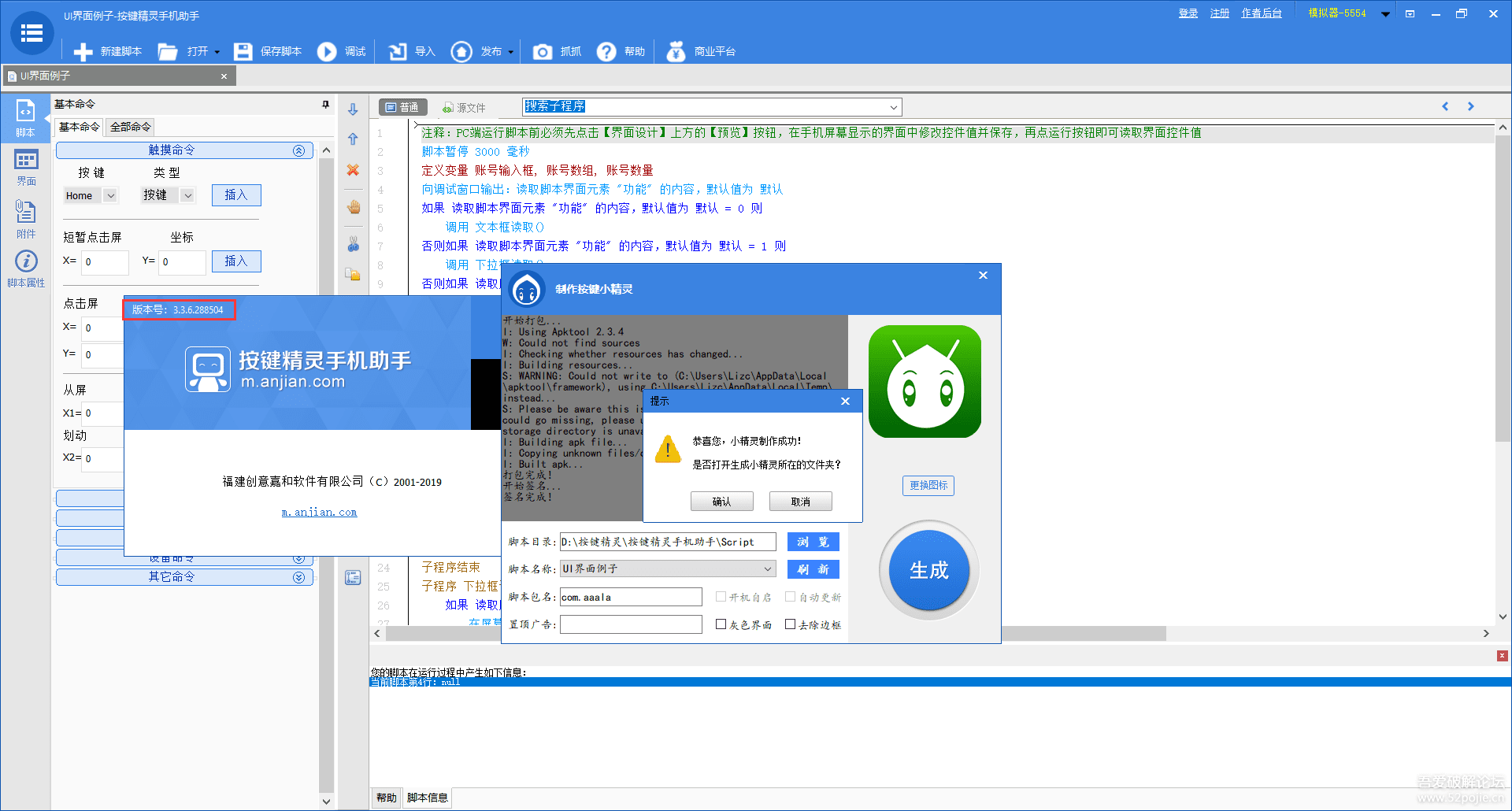Click the 帮助 question mark icon
Image resolution: width=1512 pixels, height=811 pixels.
click(x=606, y=52)
